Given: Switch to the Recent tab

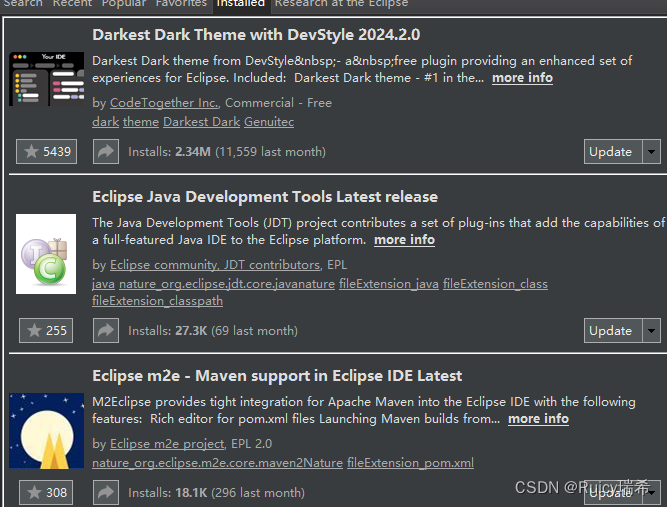Looking at the screenshot, I should [72, 3].
